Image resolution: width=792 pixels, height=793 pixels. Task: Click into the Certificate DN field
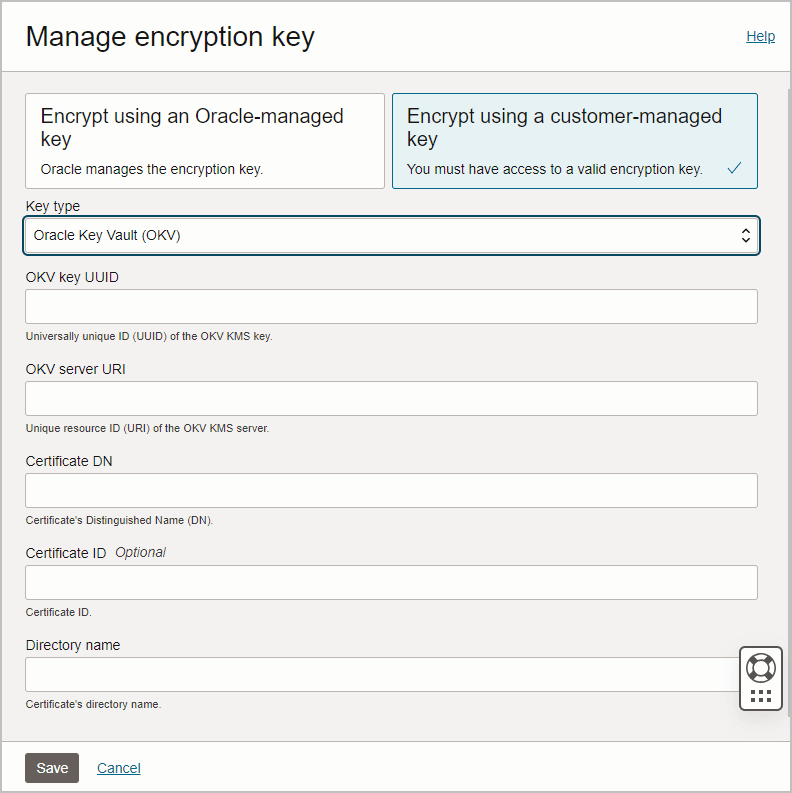click(x=391, y=491)
